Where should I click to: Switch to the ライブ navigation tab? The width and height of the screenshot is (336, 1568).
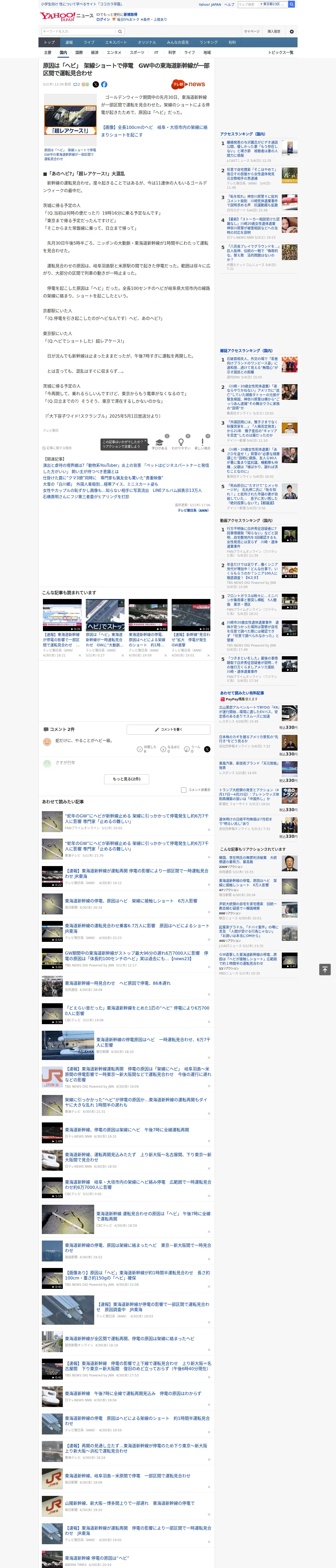89,43
